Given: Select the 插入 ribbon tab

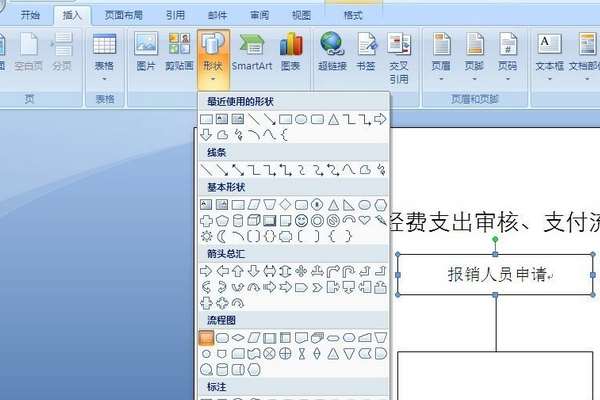Looking at the screenshot, I should pos(72,15).
